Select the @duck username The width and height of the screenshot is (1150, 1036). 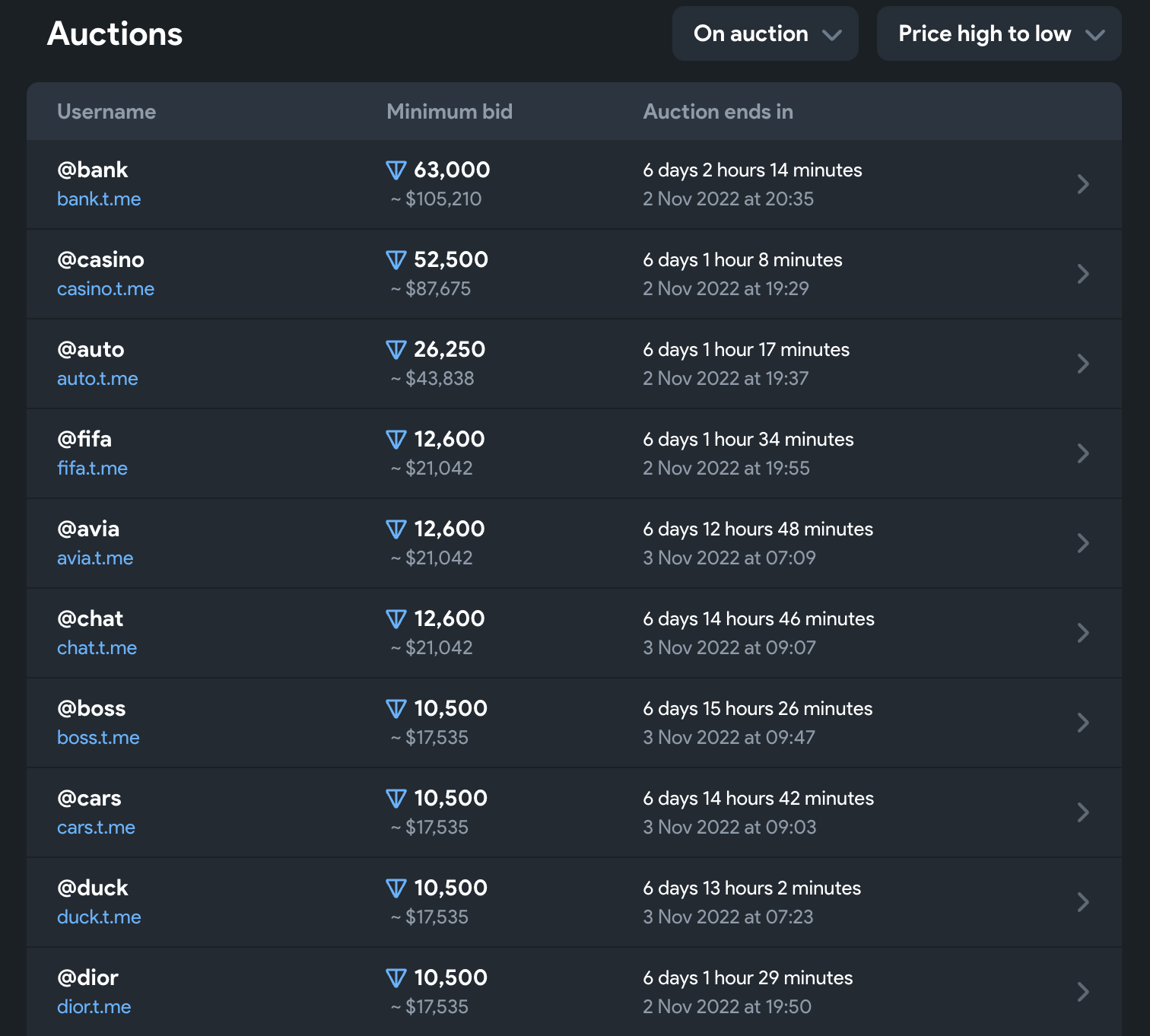pos(93,888)
